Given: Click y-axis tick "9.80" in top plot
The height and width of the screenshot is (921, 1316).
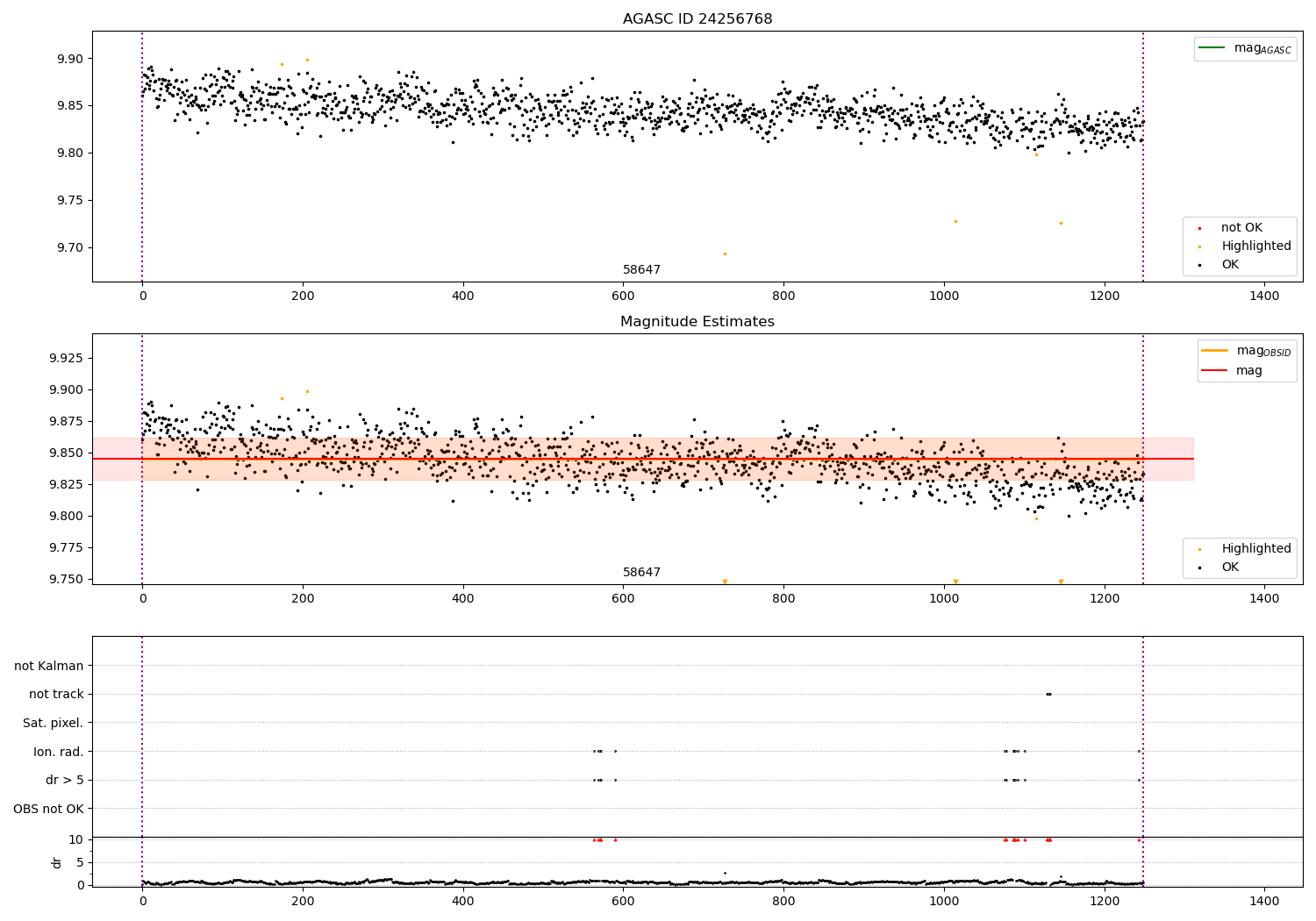Looking at the screenshot, I should tap(69, 153).
